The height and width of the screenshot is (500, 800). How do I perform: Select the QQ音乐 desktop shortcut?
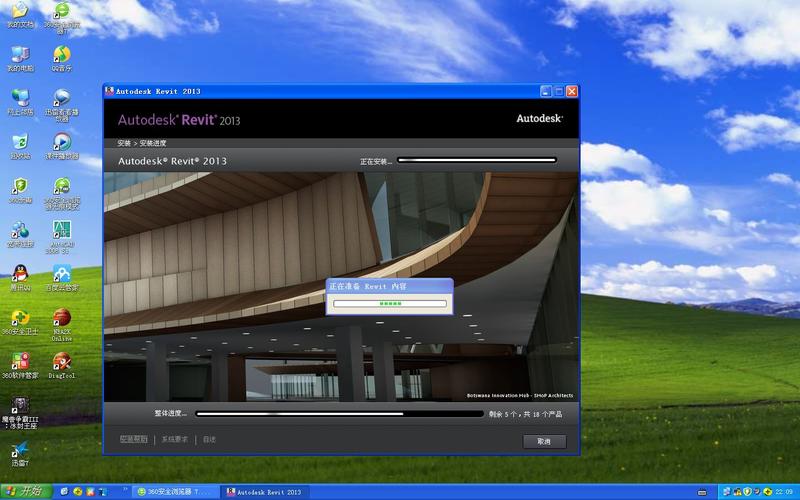point(62,58)
